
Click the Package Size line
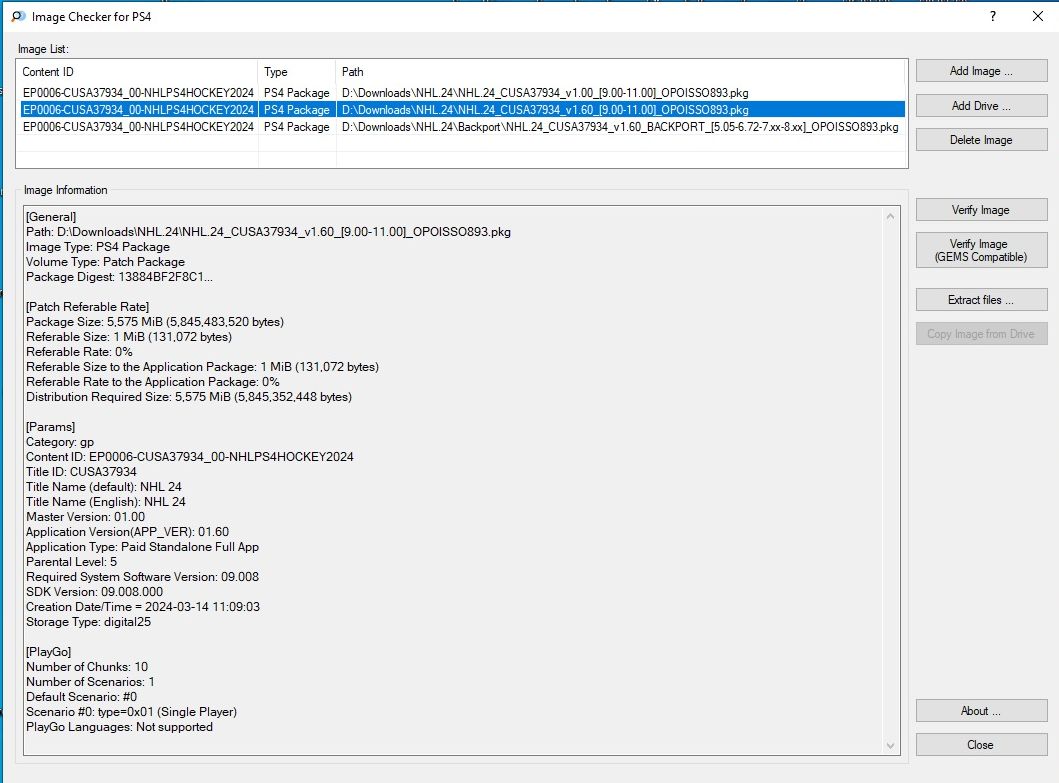click(x=155, y=322)
